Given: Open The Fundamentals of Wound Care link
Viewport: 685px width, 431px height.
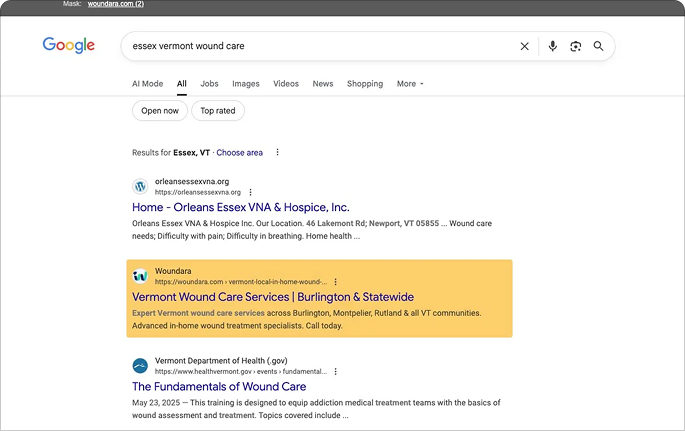Looking at the screenshot, I should (x=219, y=386).
